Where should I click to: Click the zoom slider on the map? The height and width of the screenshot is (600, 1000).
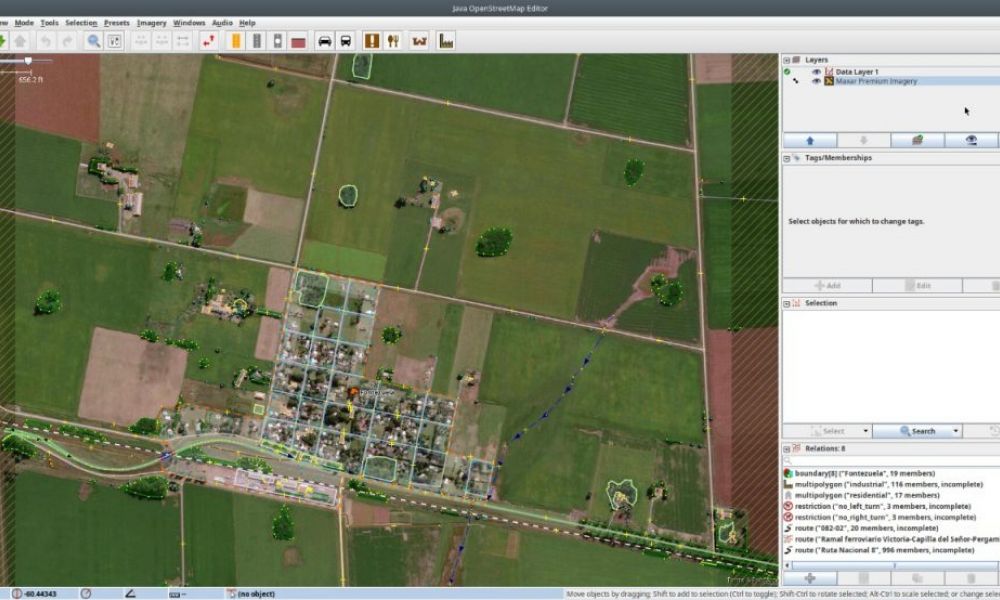click(x=28, y=60)
